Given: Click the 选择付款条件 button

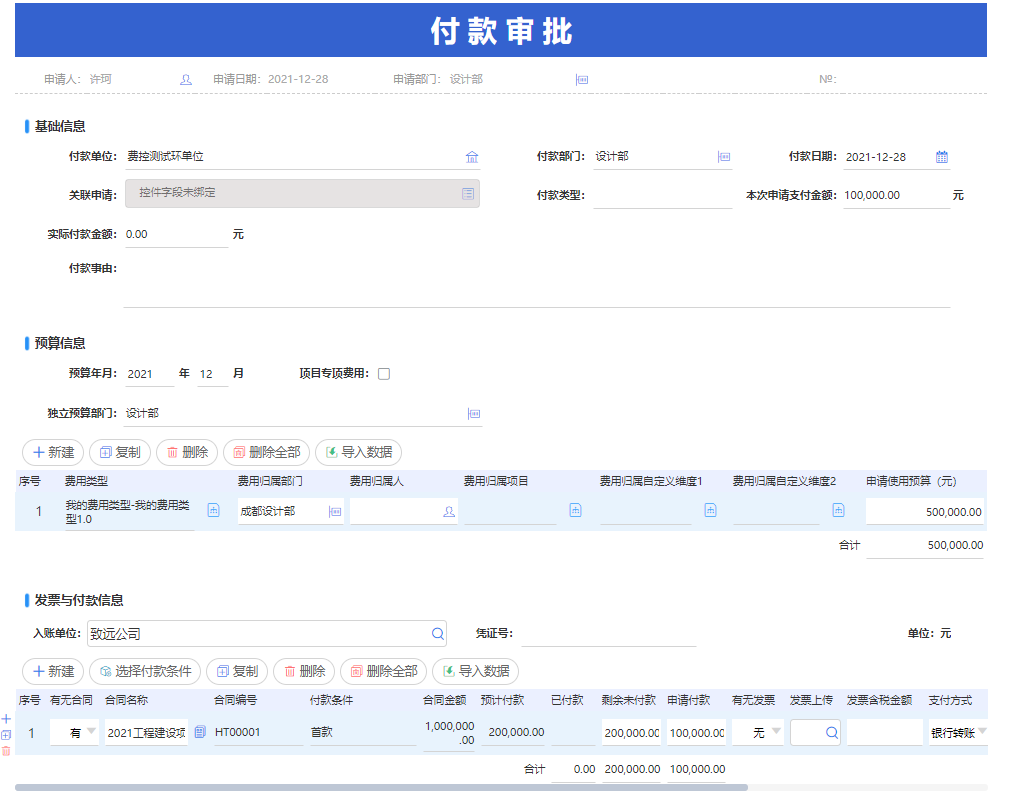Looking at the screenshot, I should tap(145, 671).
